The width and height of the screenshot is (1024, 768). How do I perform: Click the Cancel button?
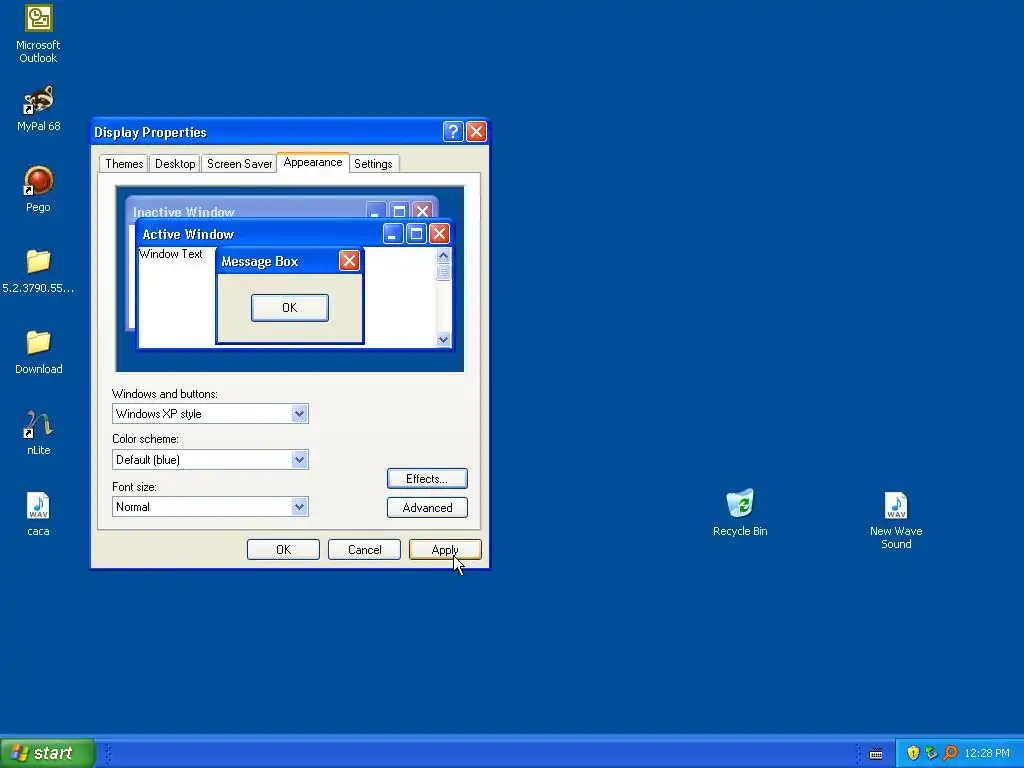(x=364, y=550)
